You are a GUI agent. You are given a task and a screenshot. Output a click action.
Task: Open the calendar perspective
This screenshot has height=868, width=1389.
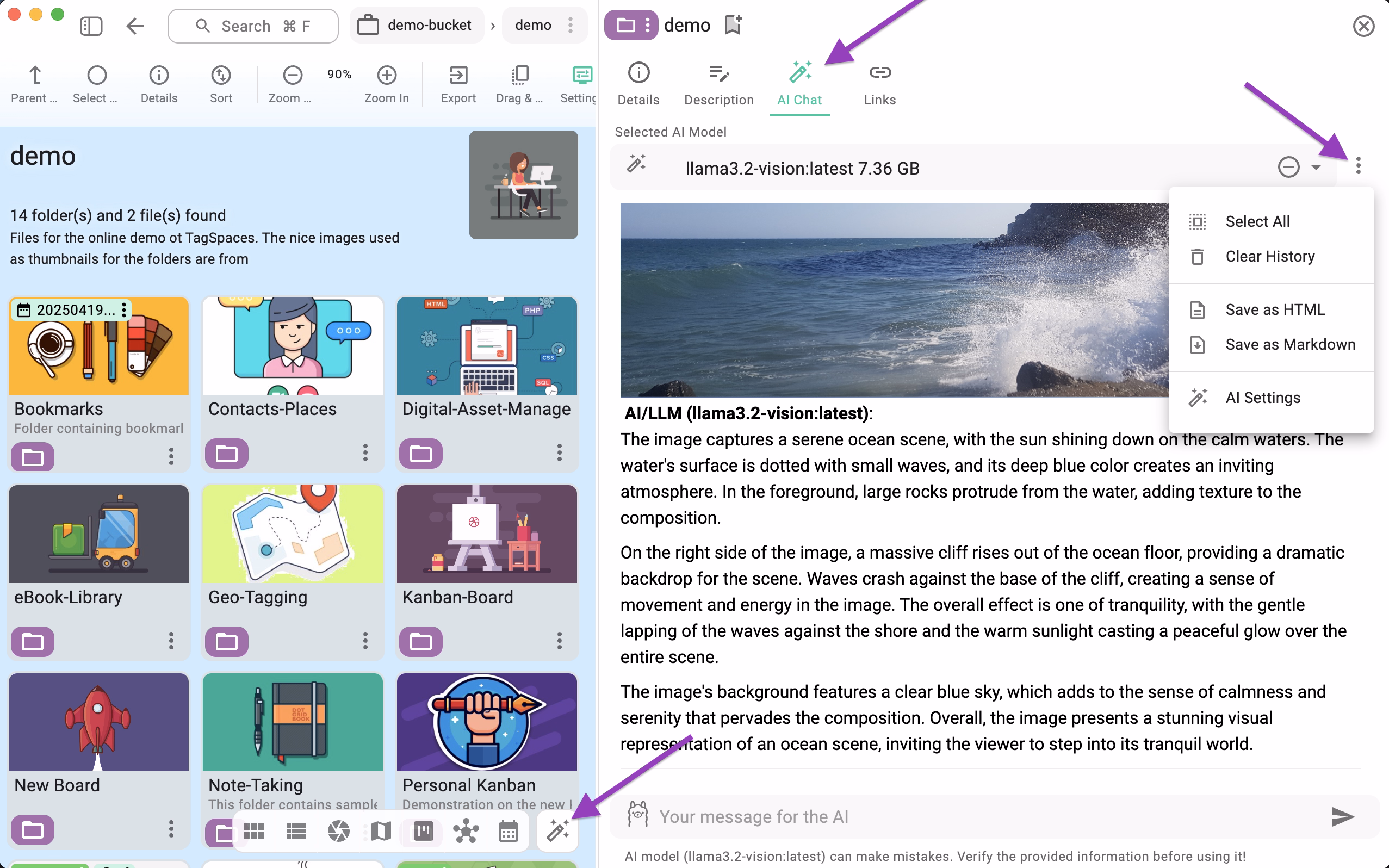coord(508,830)
